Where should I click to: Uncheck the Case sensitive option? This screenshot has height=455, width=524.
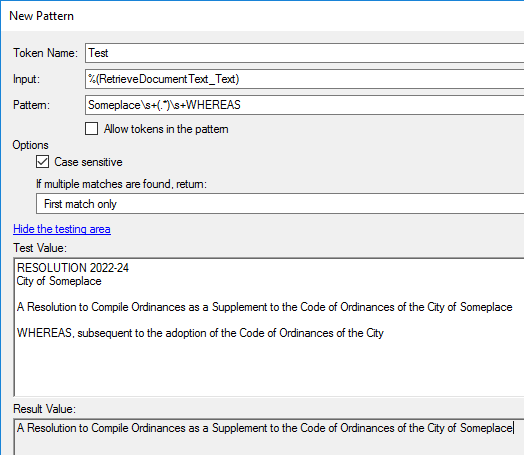point(42,162)
